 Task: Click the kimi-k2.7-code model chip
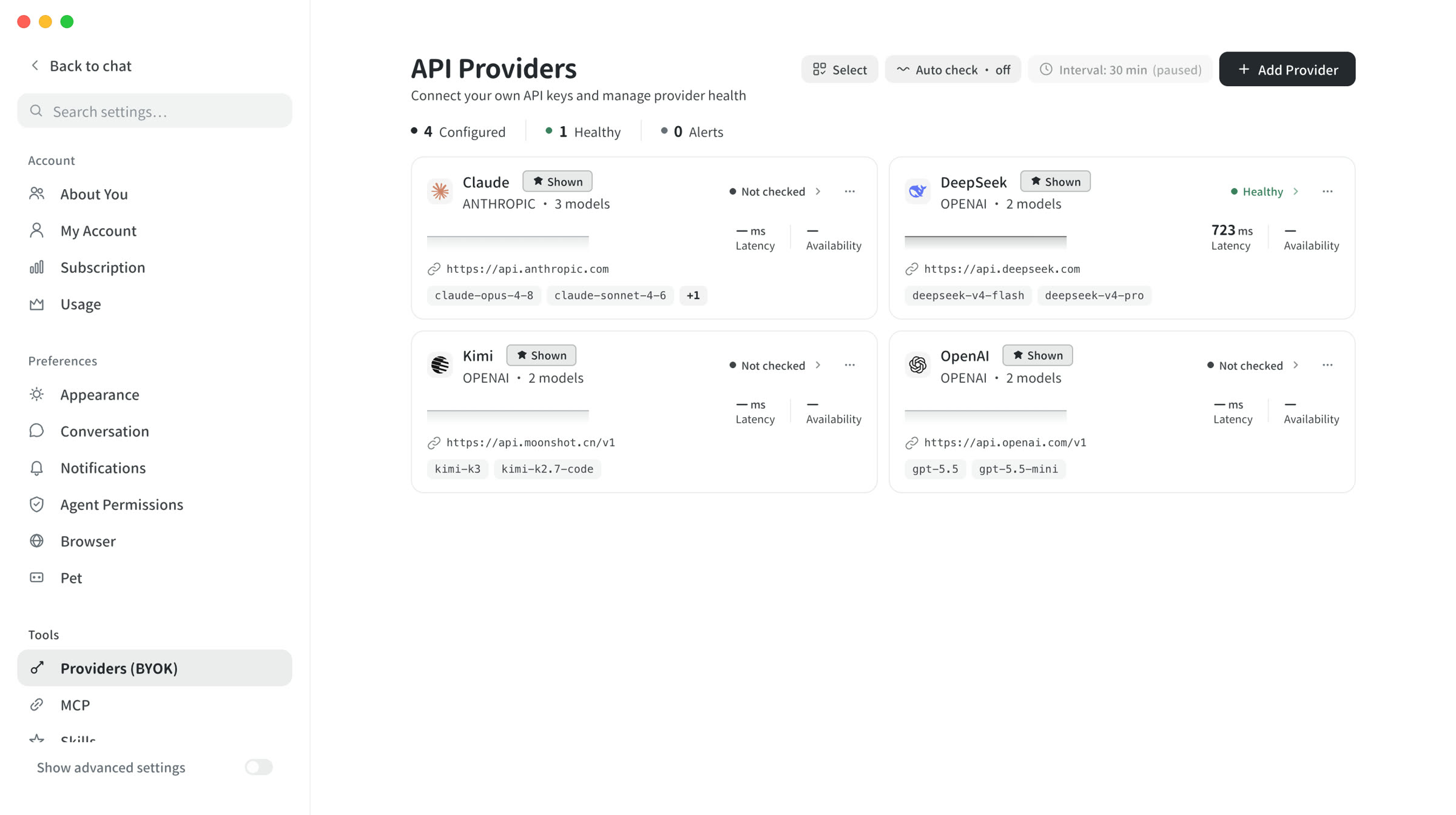click(x=547, y=469)
